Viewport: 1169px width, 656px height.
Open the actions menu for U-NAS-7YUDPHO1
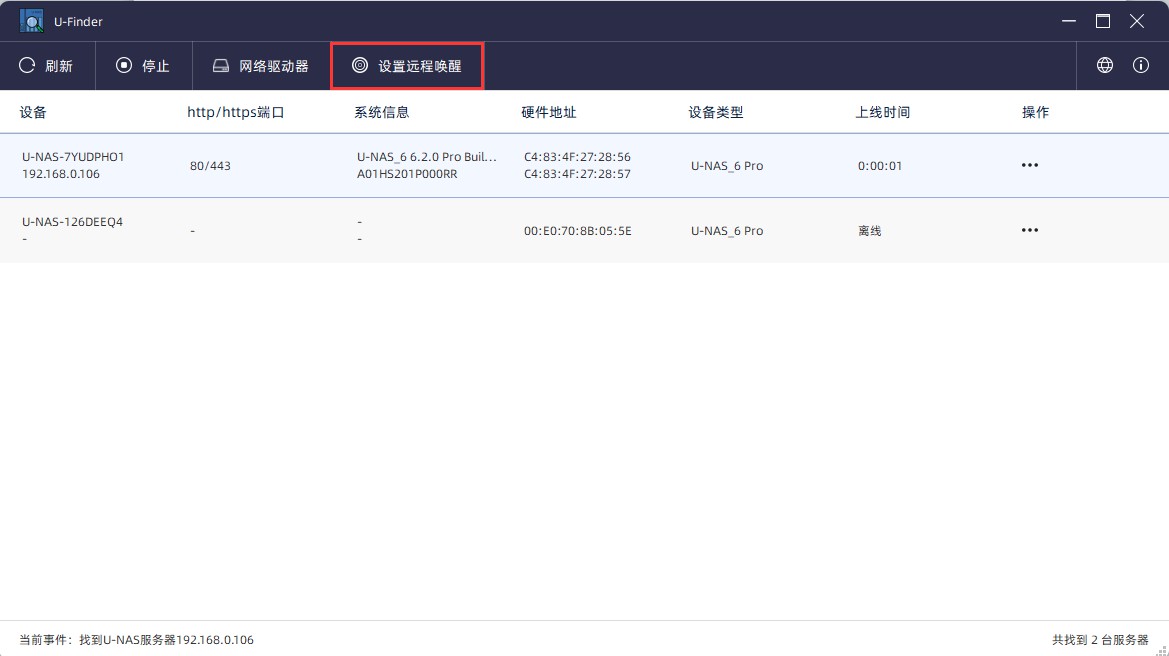1030,166
